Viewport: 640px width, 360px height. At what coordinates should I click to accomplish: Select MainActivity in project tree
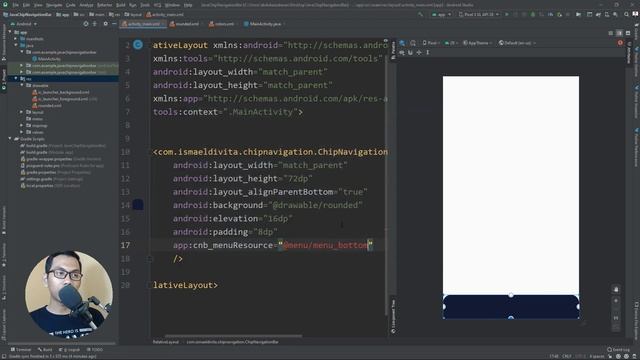tap(46, 59)
